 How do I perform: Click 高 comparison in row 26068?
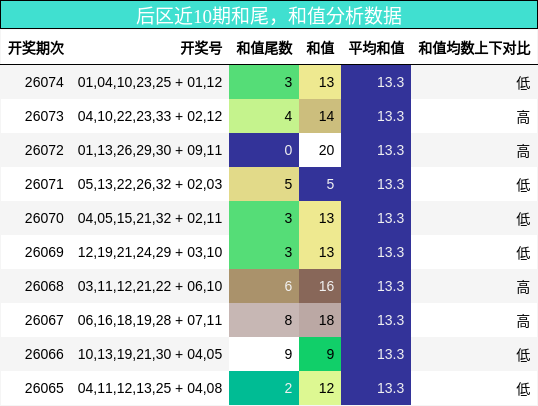[523, 287]
